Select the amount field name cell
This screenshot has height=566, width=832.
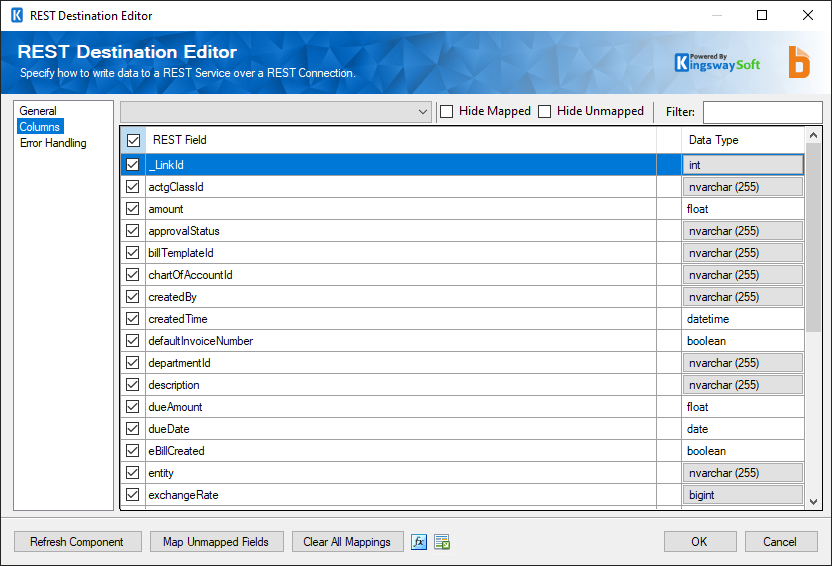point(401,209)
